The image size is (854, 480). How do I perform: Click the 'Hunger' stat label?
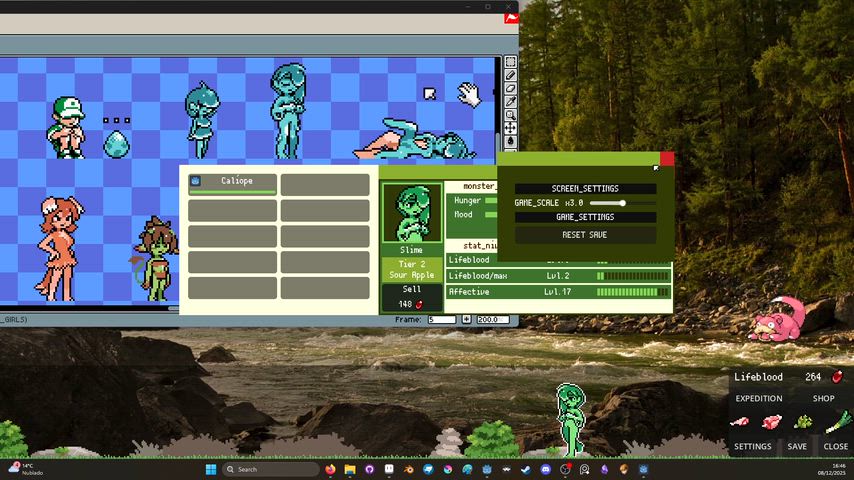pyautogui.click(x=467, y=200)
